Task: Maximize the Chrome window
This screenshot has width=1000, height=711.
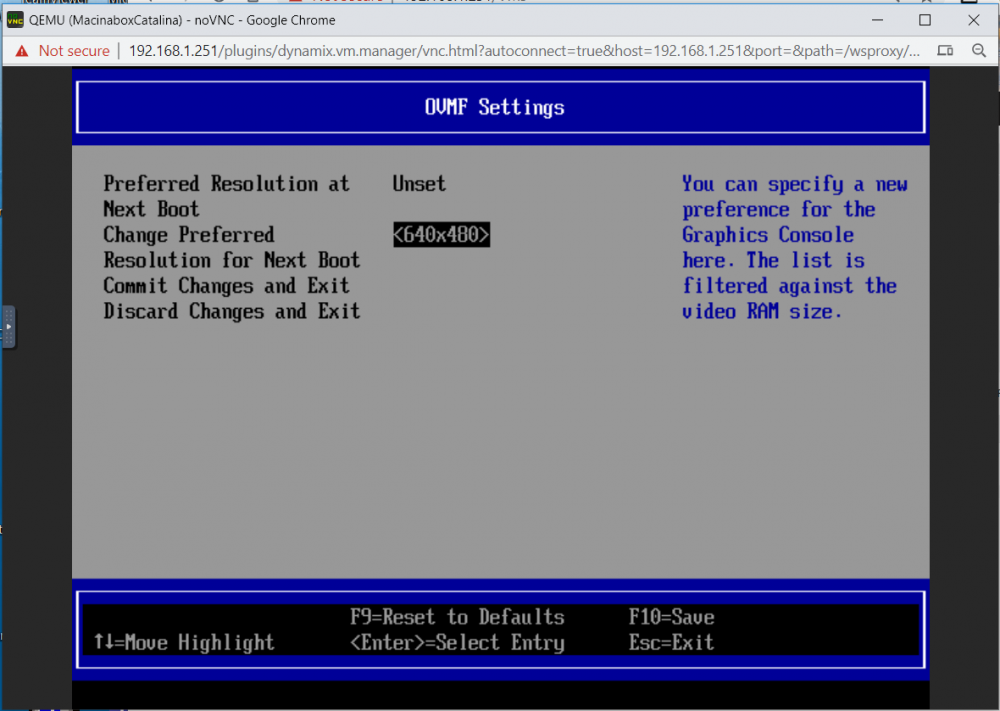Action: tap(925, 20)
